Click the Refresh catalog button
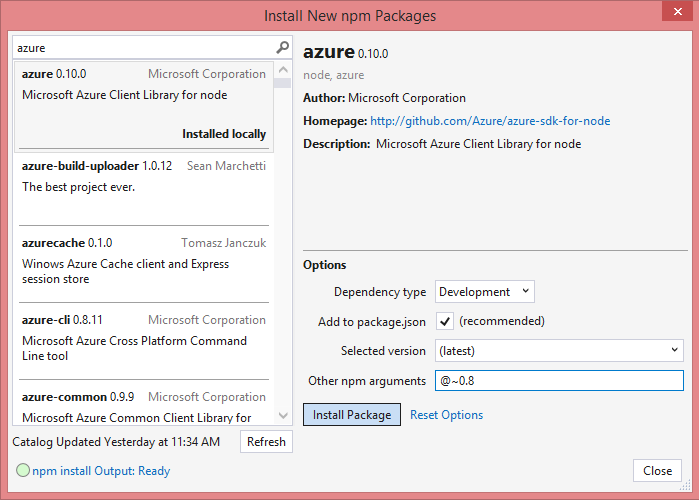The image size is (699, 500). [x=266, y=442]
